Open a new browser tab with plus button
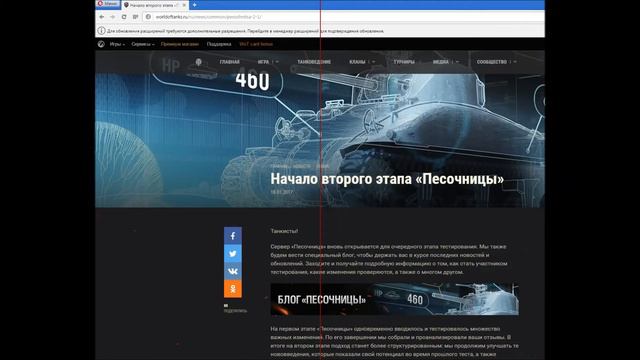Image resolution: width=640 pixels, height=360 pixels. coord(195,5)
